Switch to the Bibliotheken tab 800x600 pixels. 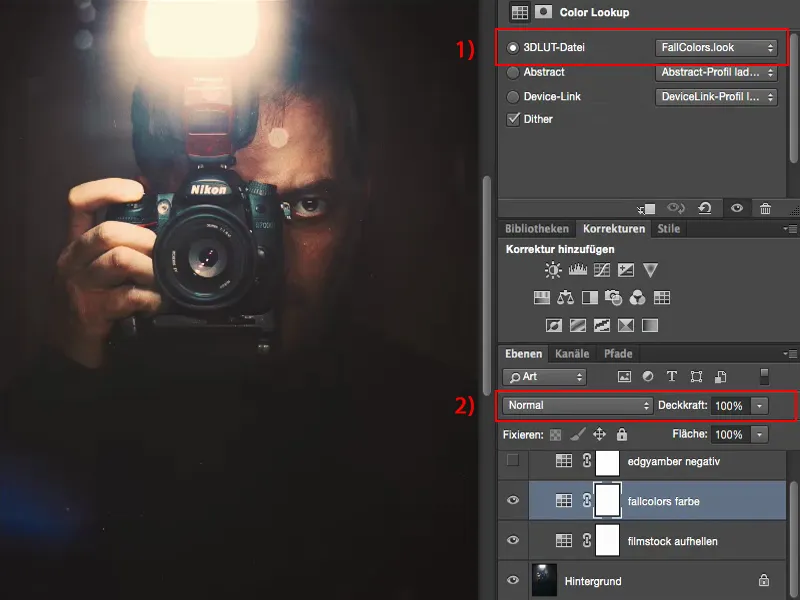tap(537, 229)
